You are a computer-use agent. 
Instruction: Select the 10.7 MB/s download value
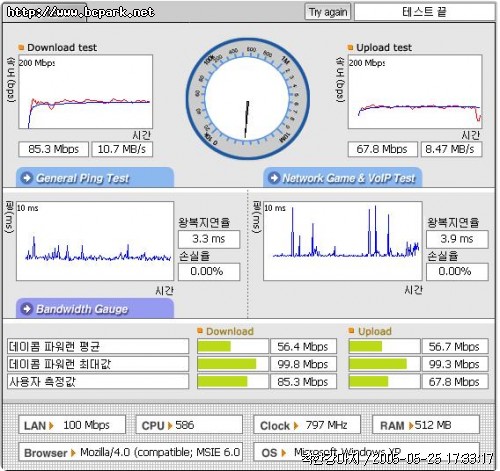click(122, 149)
